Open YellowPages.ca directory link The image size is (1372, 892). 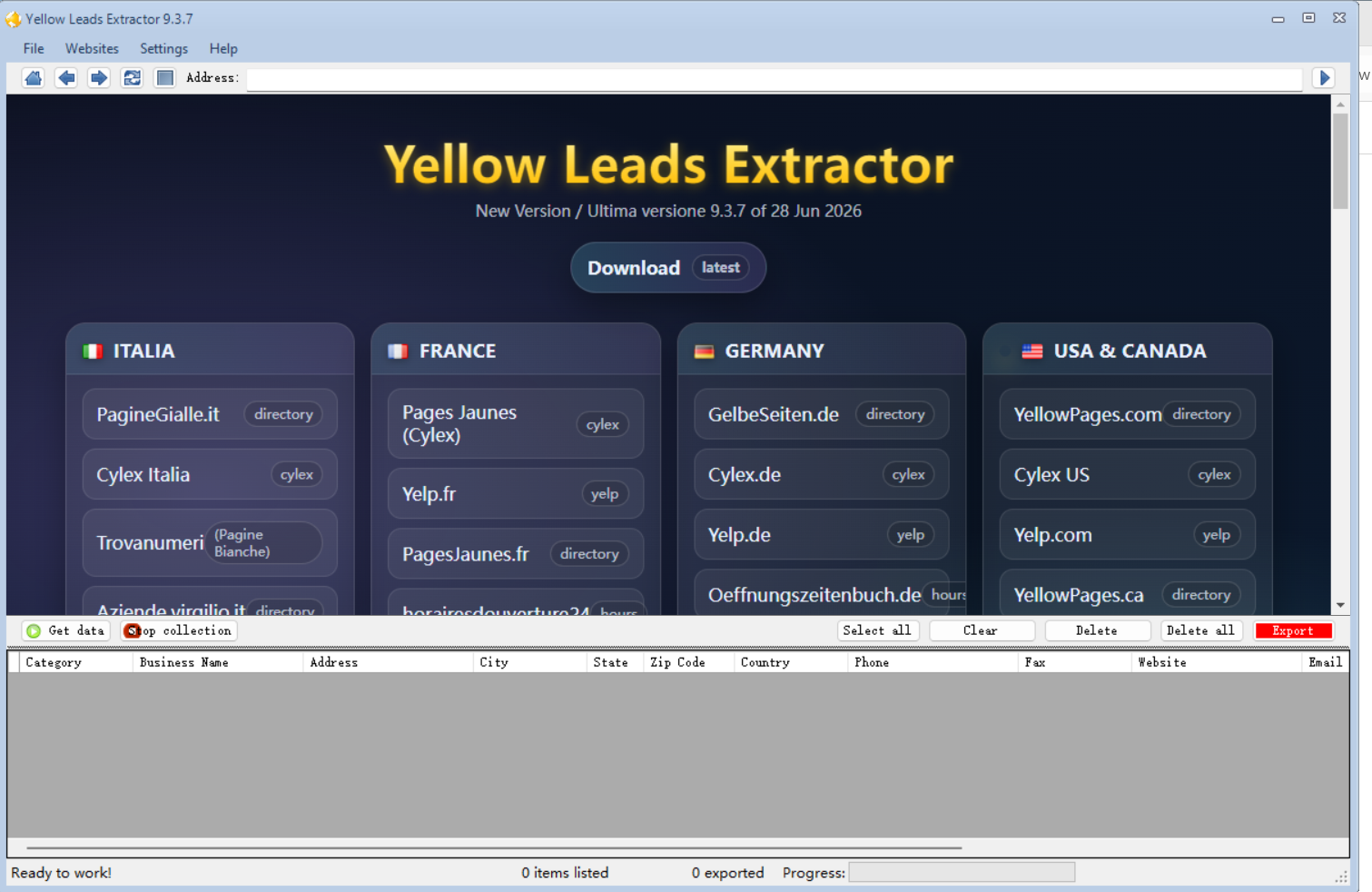click(1128, 594)
